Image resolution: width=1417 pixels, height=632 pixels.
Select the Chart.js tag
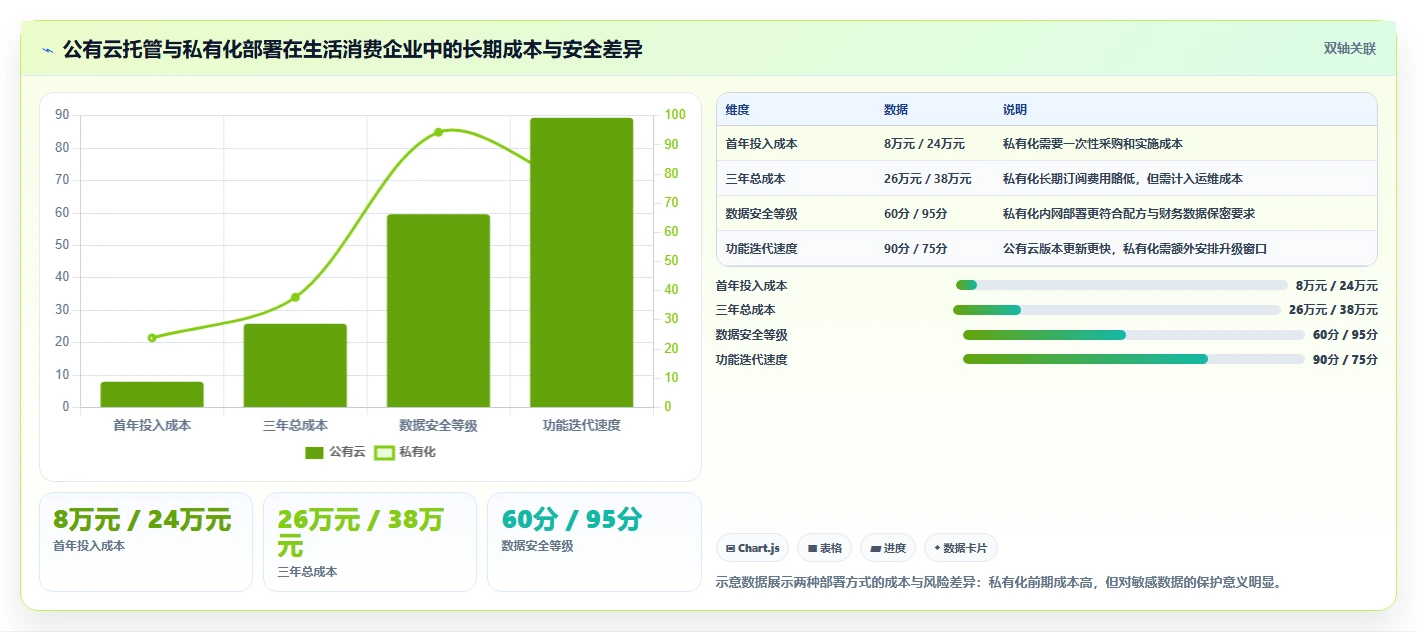click(752, 548)
